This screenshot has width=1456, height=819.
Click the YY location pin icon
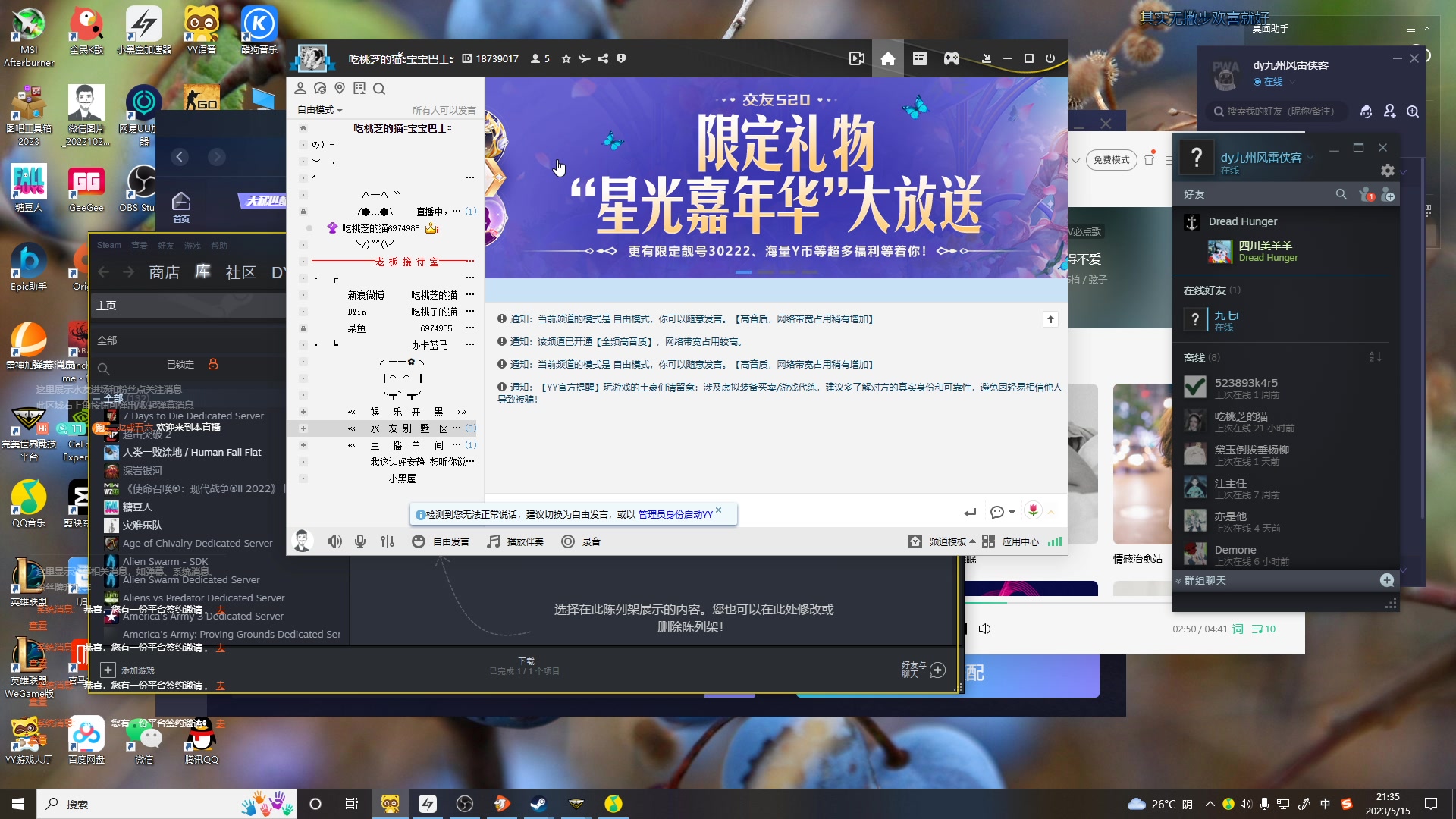(340, 88)
